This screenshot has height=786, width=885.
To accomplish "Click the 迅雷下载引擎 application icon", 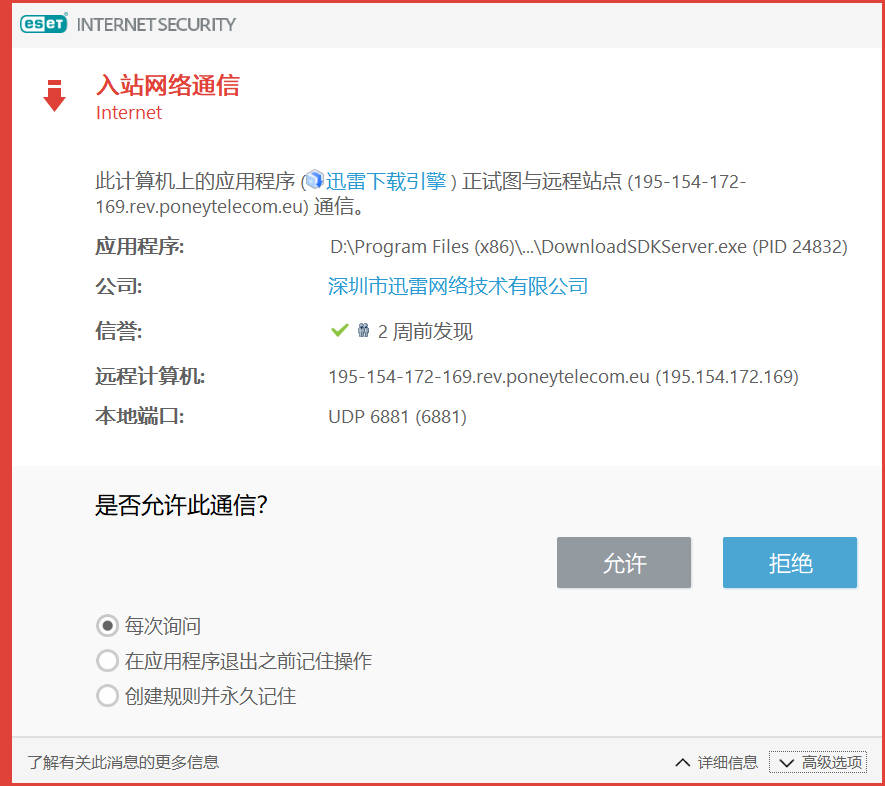I will point(314,180).
